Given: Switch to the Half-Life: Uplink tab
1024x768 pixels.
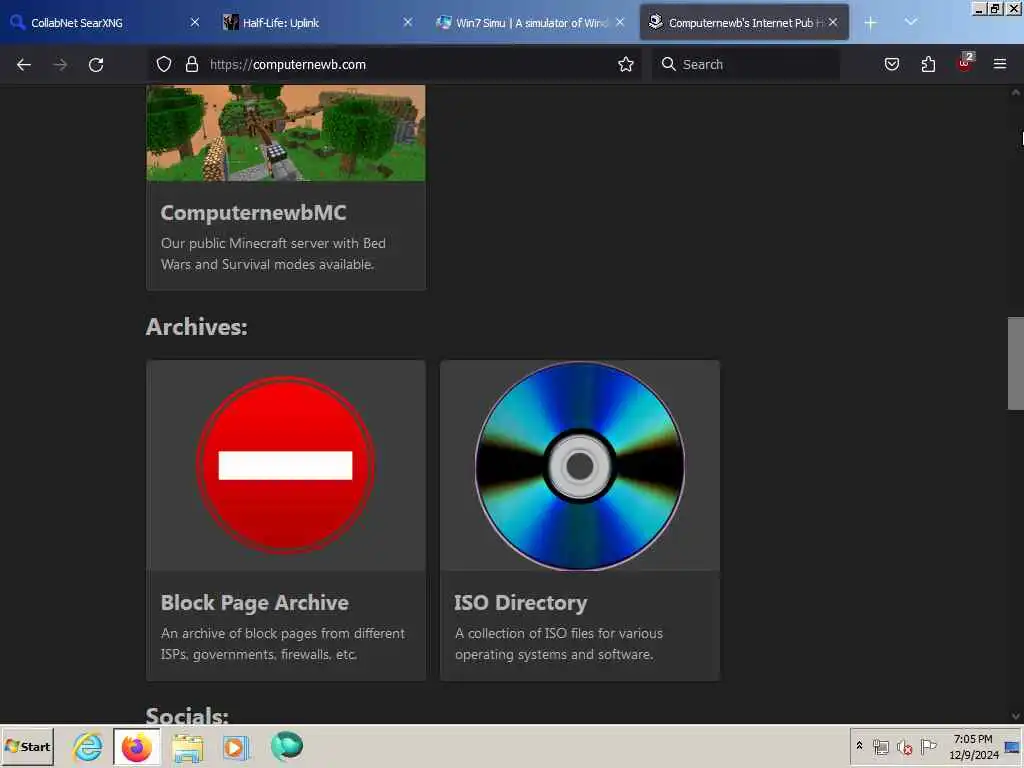Looking at the screenshot, I should click(317, 23).
